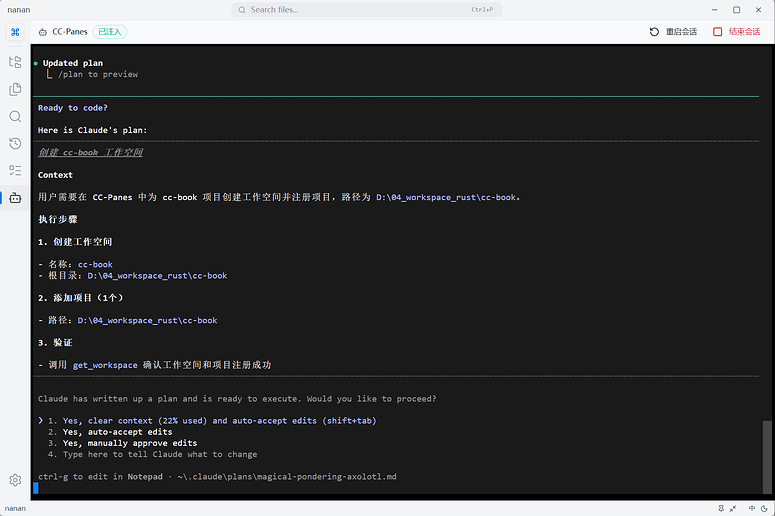Click the '3. 验证' step heading
The height and width of the screenshot is (516, 775).
click(x=55, y=343)
